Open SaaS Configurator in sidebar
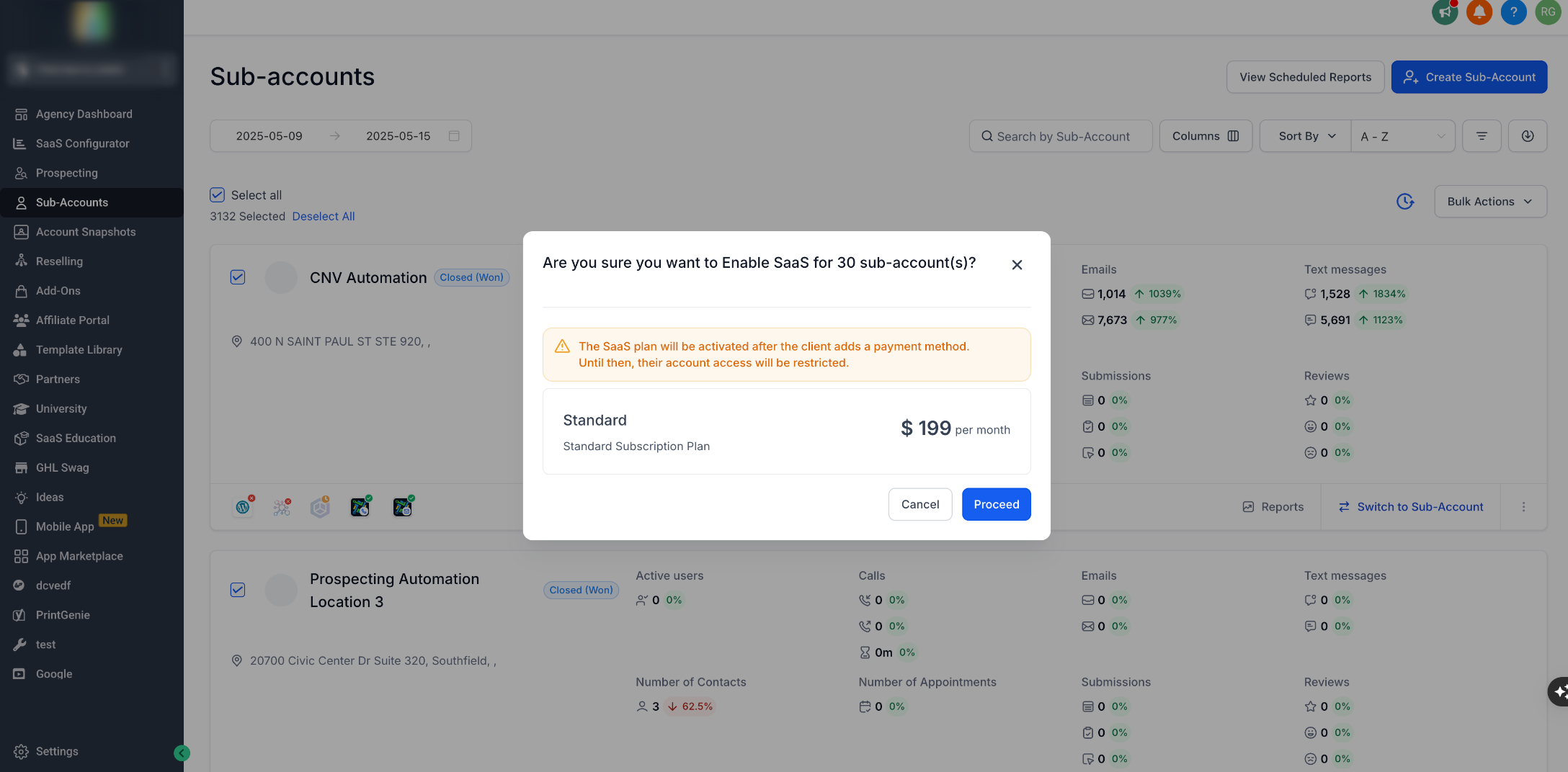Image resolution: width=1568 pixels, height=772 pixels. (83, 143)
